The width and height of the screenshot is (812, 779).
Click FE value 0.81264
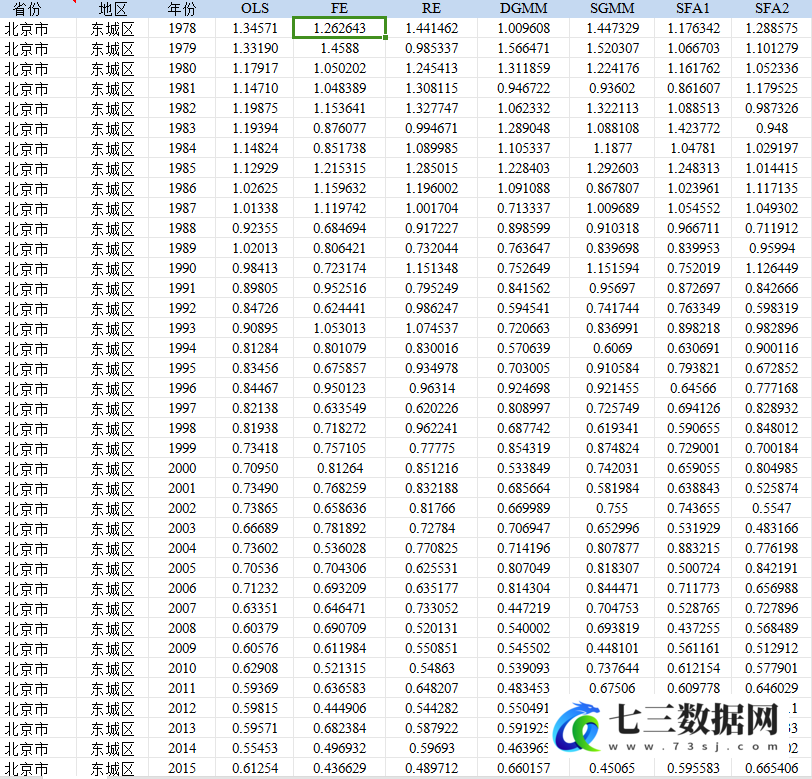(339, 469)
